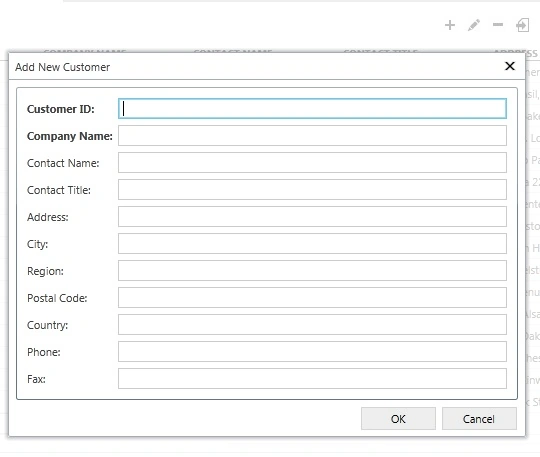Focus the Country text box

tap(312, 325)
